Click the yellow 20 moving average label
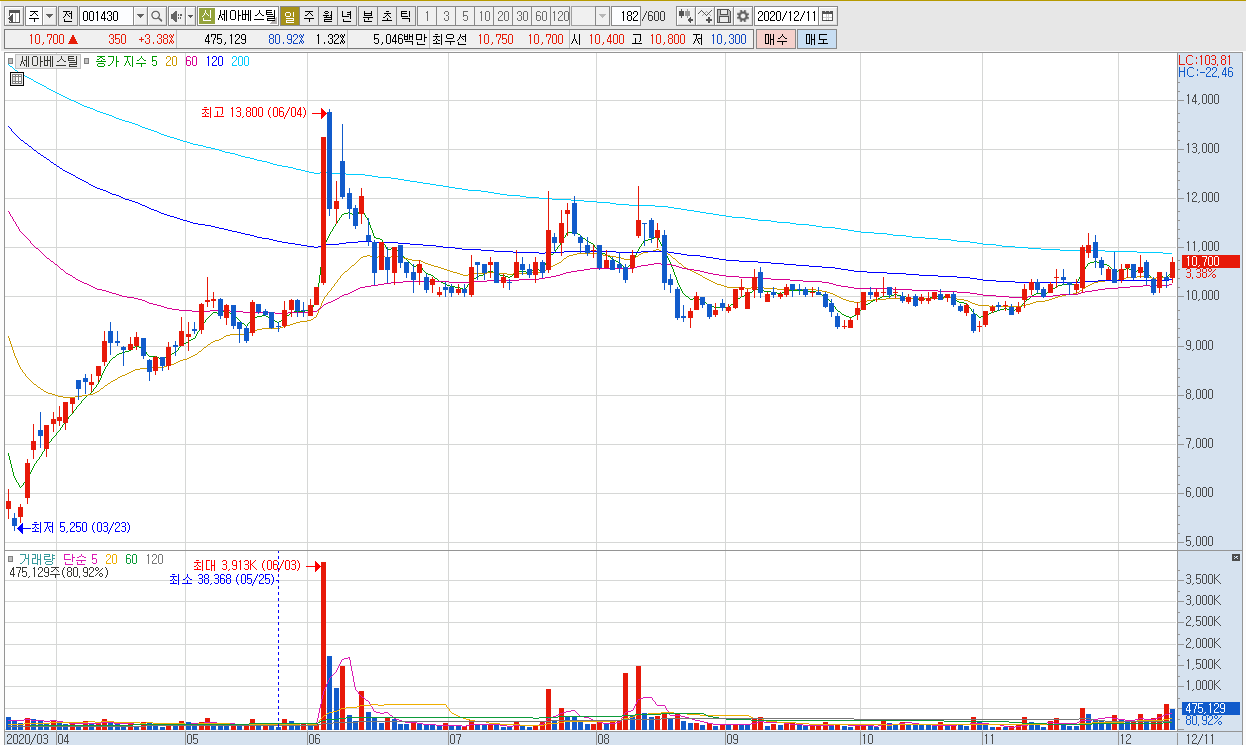The width and height of the screenshot is (1246, 745). 172,62
